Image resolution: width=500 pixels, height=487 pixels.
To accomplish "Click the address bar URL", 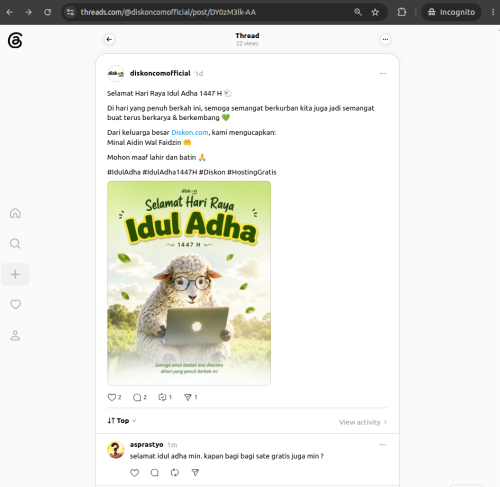I will 168,12.
